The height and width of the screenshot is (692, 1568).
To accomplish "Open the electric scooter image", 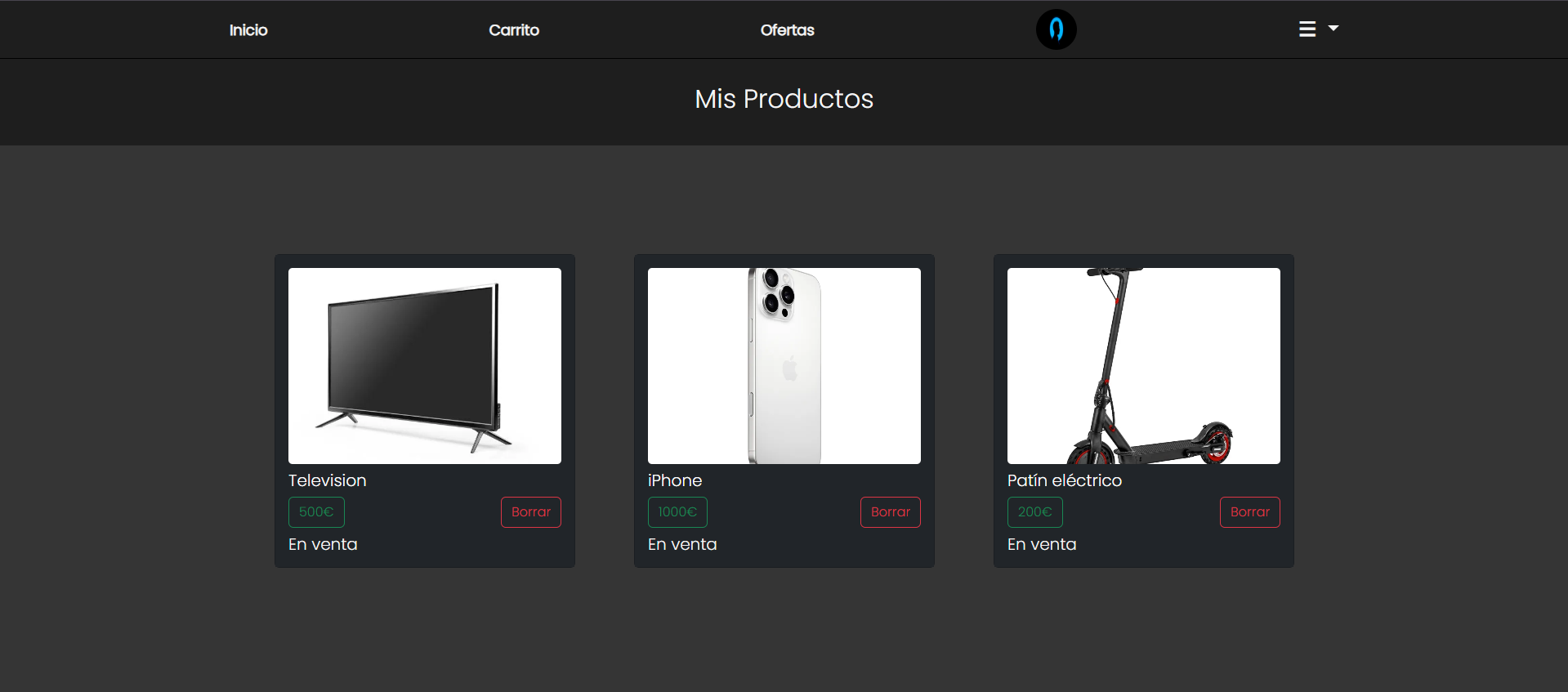I will (1144, 366).
